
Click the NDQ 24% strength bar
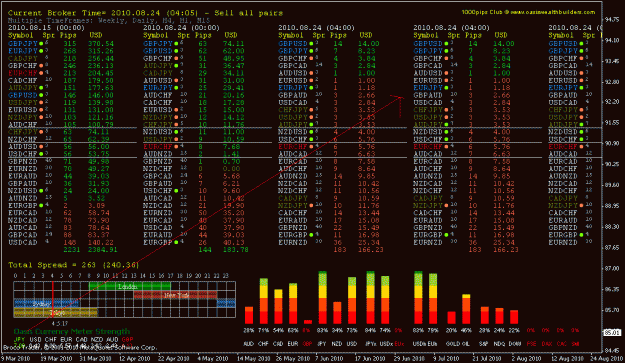(499, 316)
